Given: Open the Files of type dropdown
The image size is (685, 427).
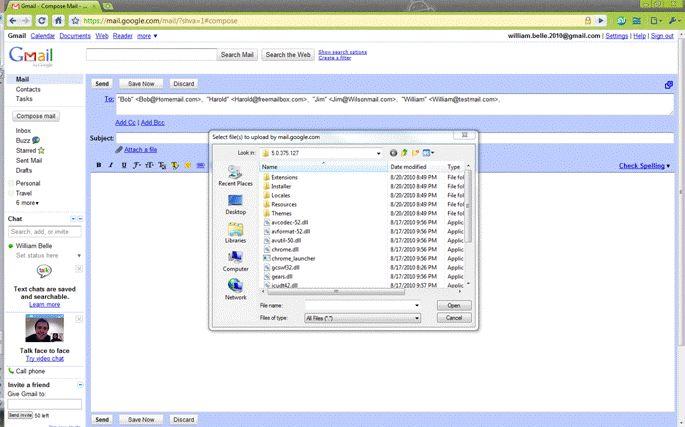Looking at the screenshot, I should pos(415,317).
